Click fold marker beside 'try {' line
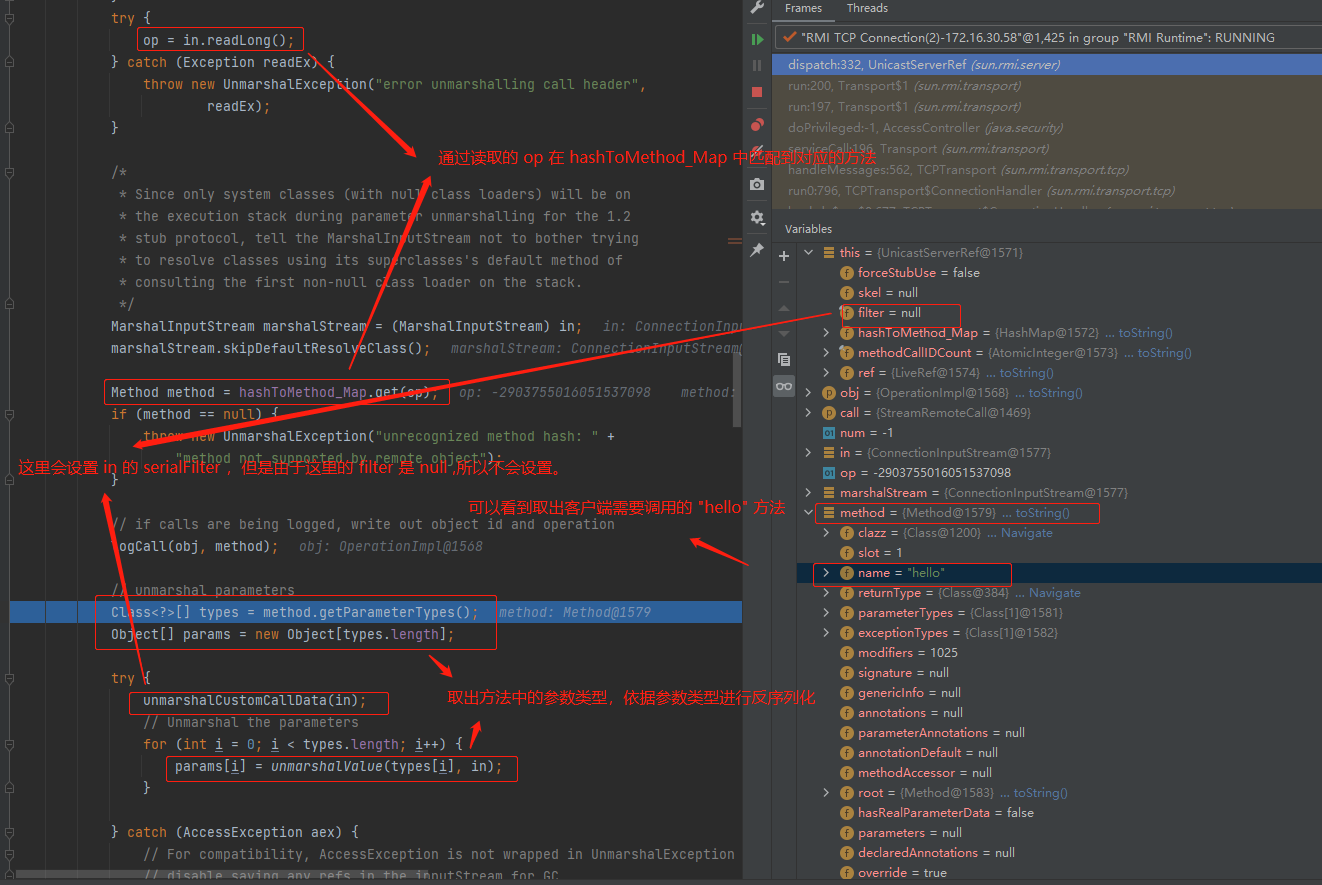This screenshot has width=1322, height=885. point(11,678)
